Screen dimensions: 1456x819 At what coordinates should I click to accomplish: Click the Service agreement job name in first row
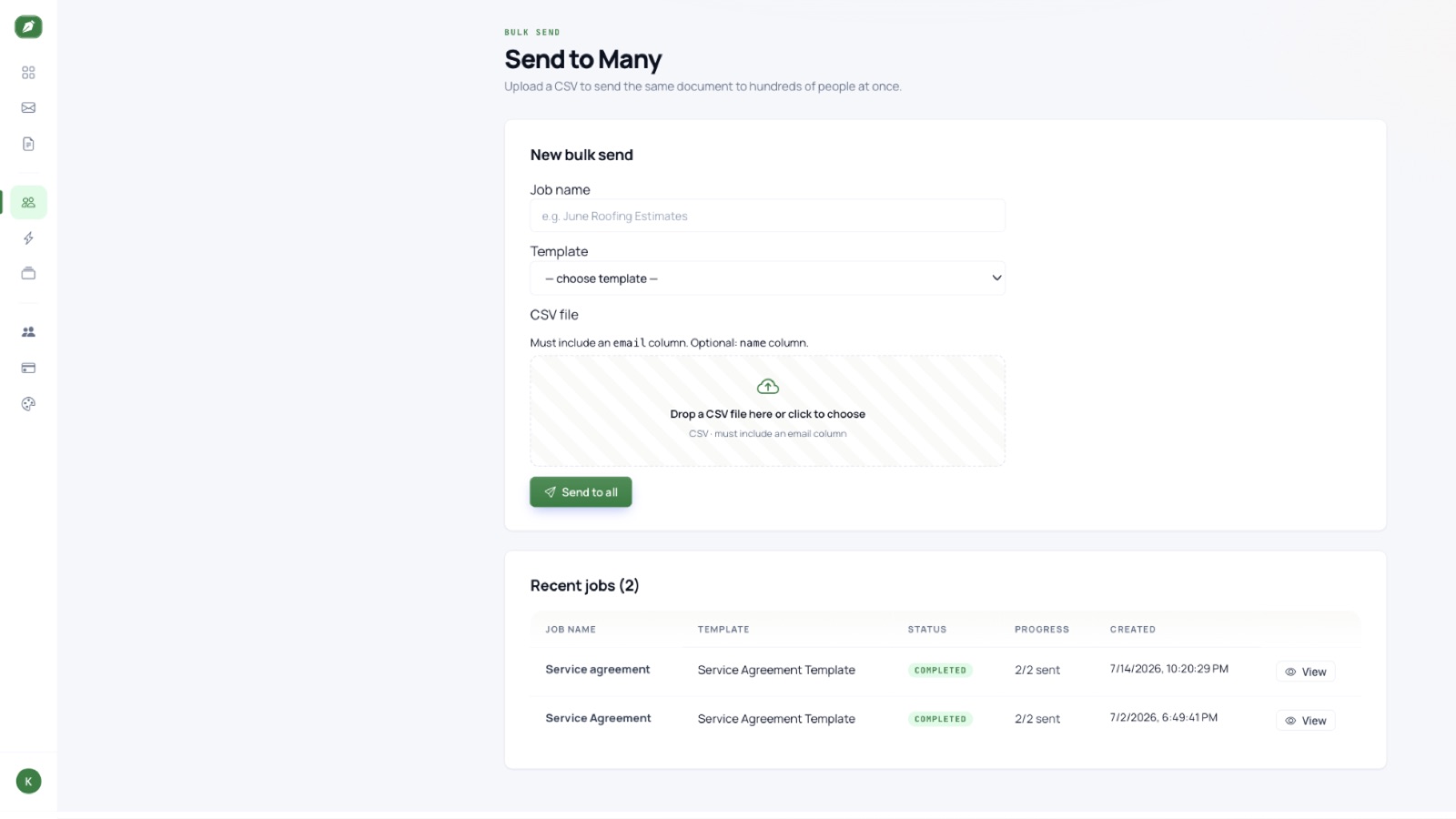(x=598, y=670)
